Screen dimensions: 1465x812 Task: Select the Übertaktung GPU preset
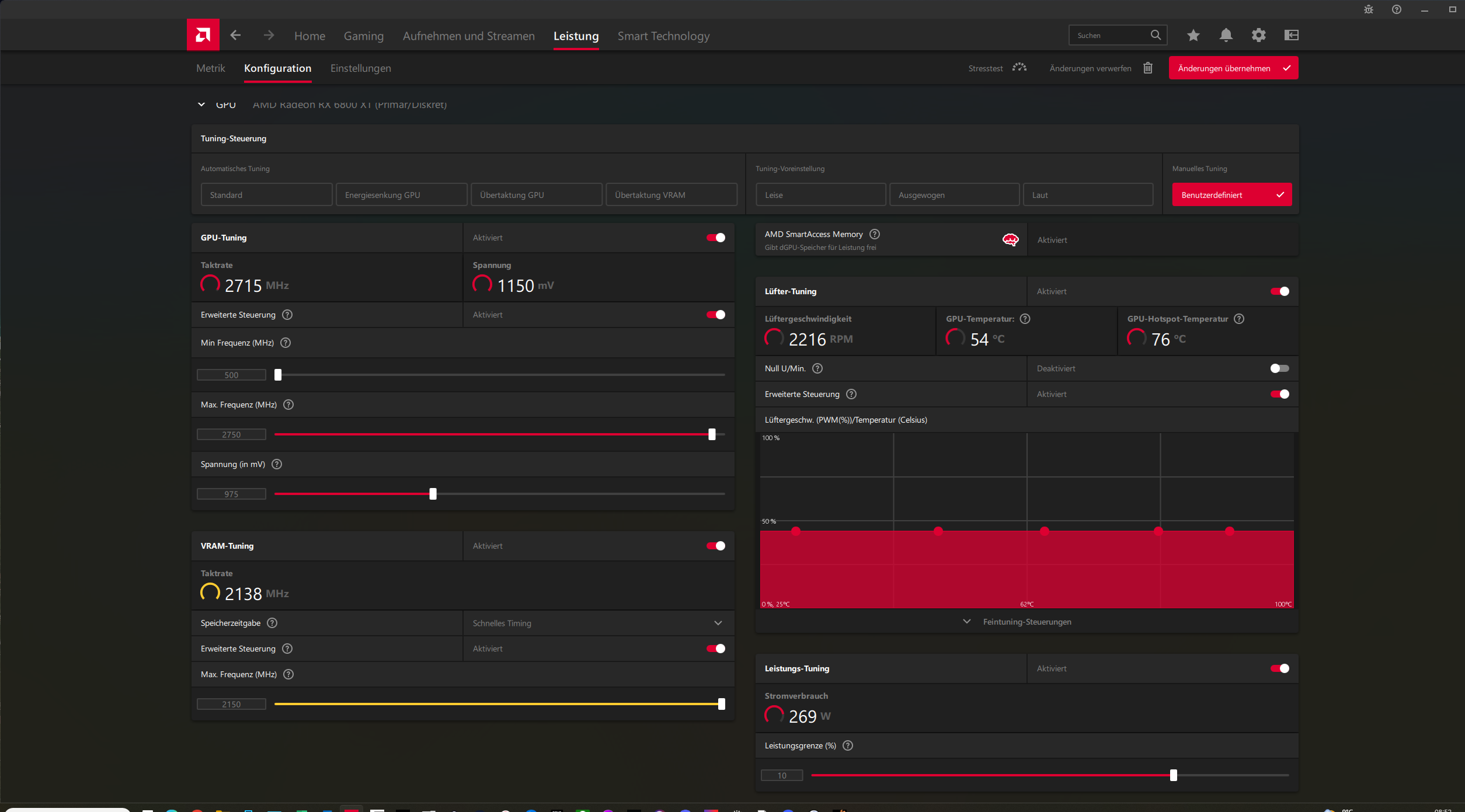coord(536,195)
